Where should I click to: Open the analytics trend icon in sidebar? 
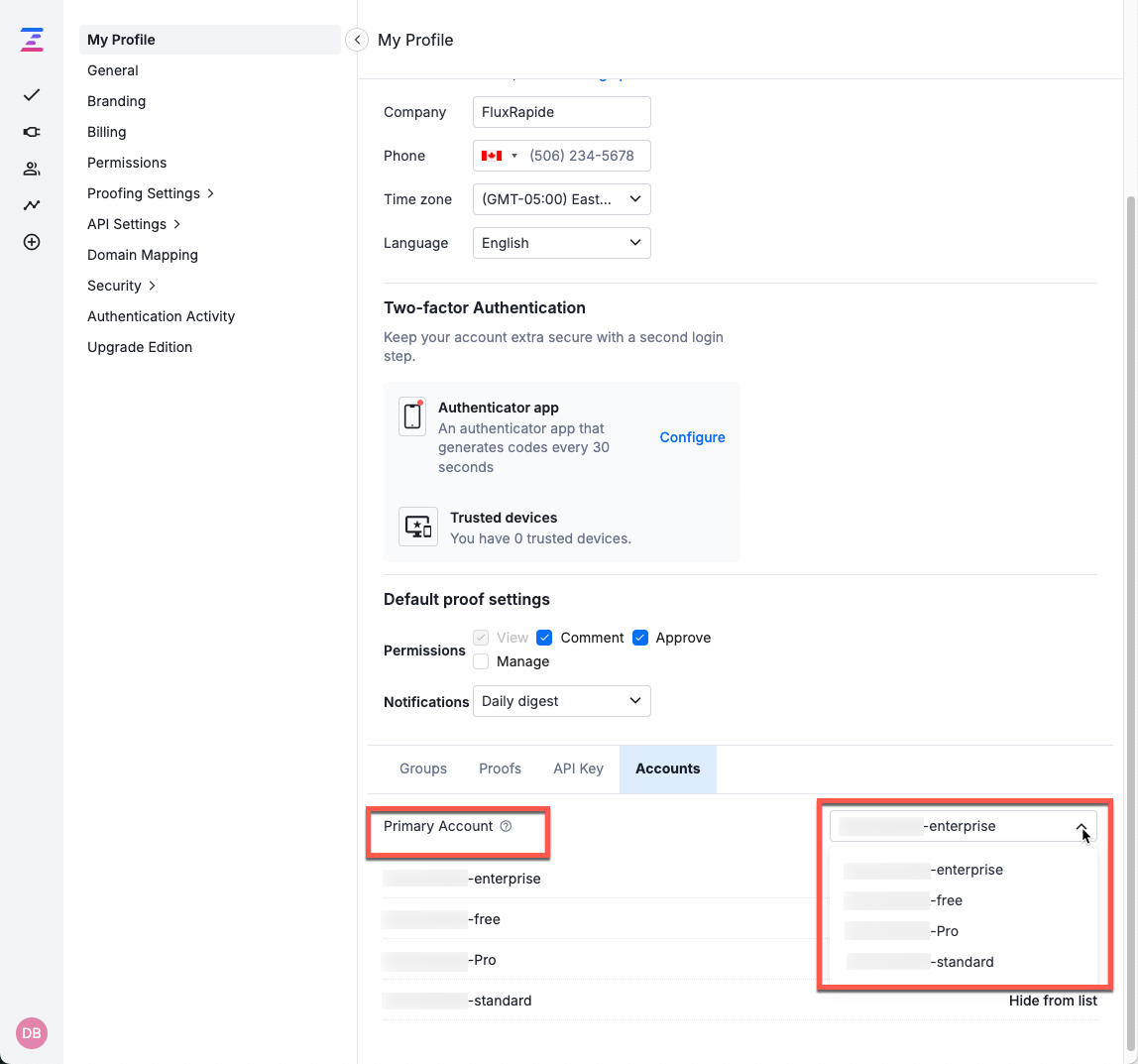32,205
